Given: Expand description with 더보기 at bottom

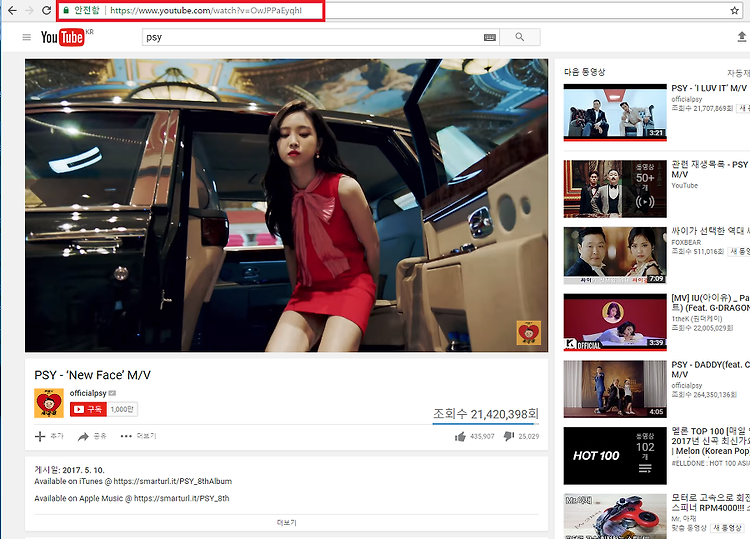Looking at the screenshot, I should [287, 523].
